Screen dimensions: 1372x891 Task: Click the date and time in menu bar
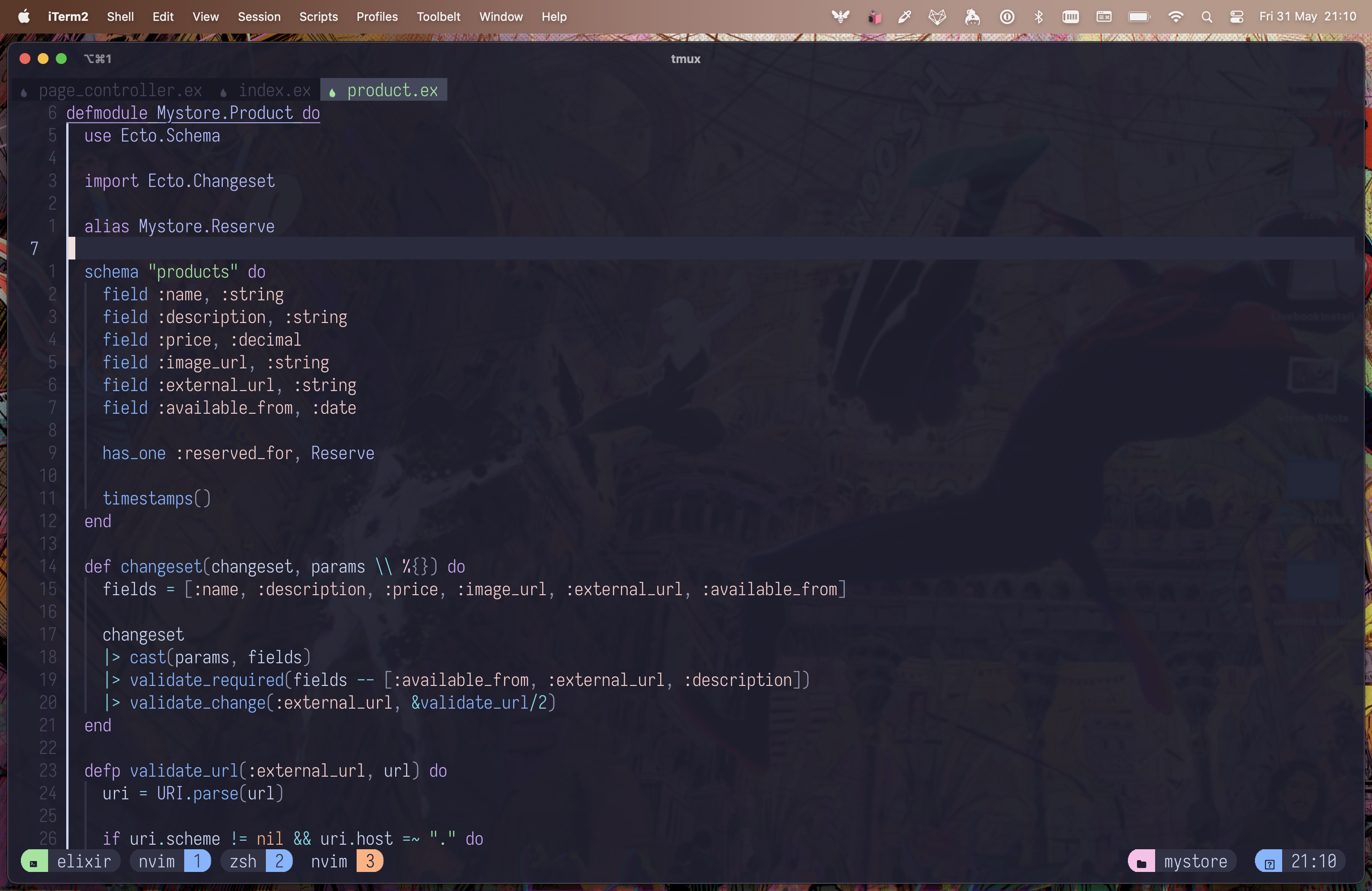pyautogui.click(x=1307, y=17)
